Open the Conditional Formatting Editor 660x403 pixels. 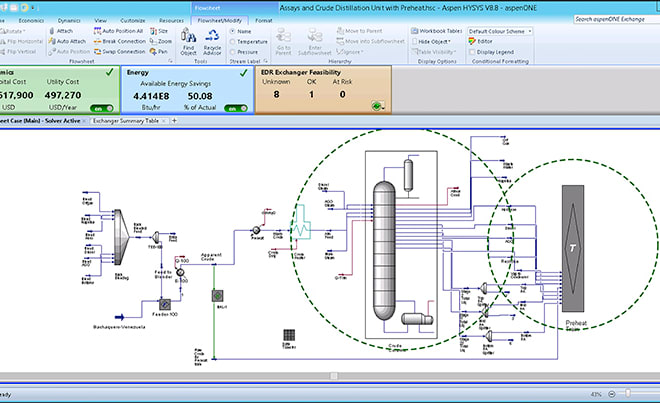[x=480, y=41]
